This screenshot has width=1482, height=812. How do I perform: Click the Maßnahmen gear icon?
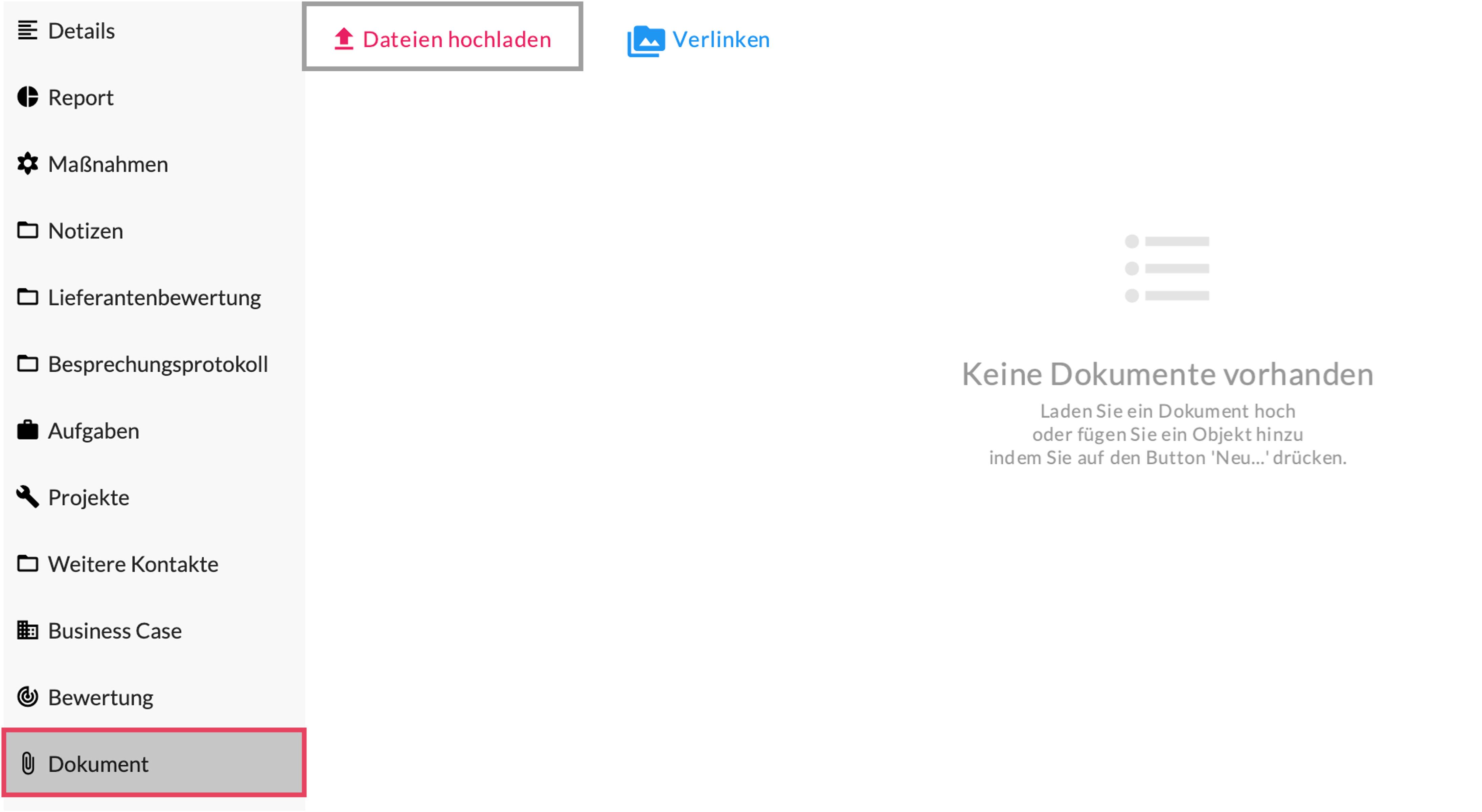(28, 164)
